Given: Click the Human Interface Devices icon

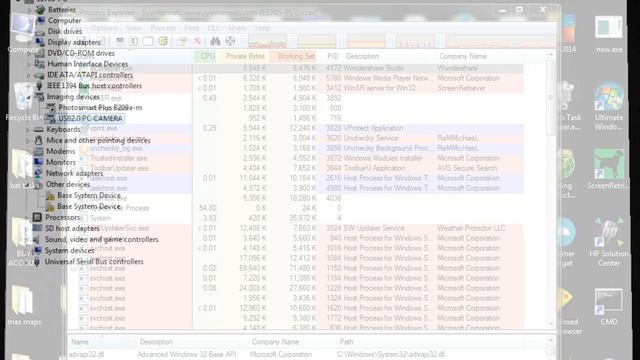Looking at the screenshot, I should click(40, 64).
